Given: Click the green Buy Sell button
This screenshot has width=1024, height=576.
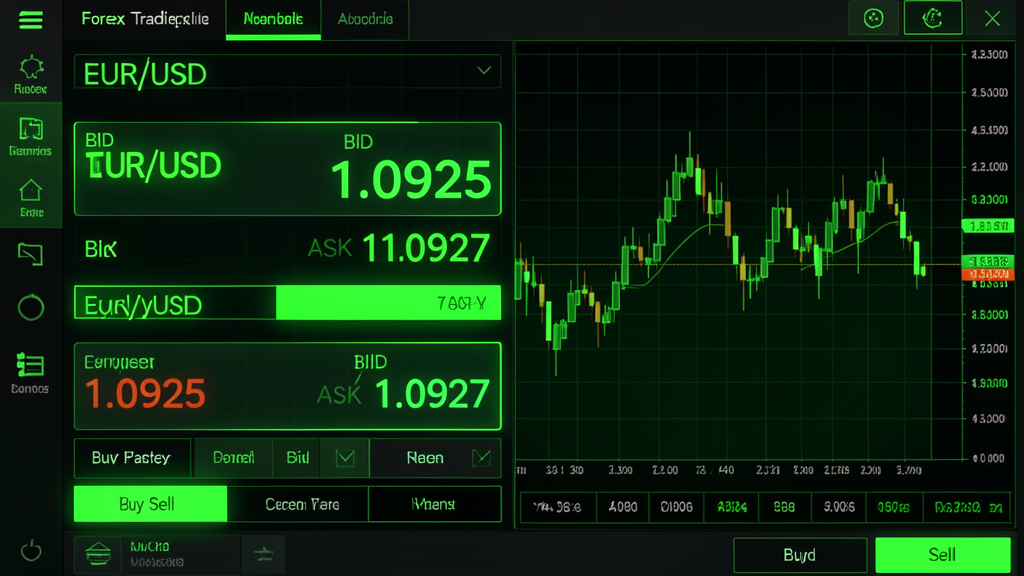Looking at the screenshot, I should click(x=150, y=504).
